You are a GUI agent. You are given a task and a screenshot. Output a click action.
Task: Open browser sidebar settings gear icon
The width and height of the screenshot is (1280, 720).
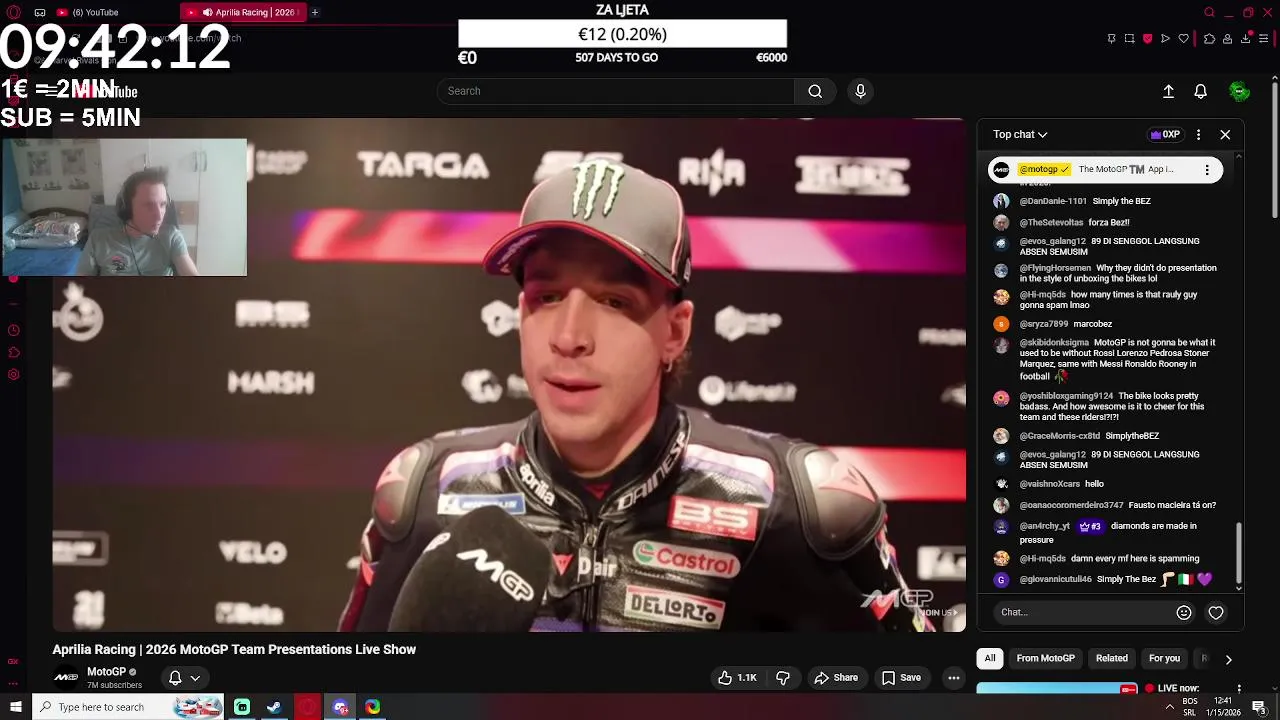pos(13,375)
